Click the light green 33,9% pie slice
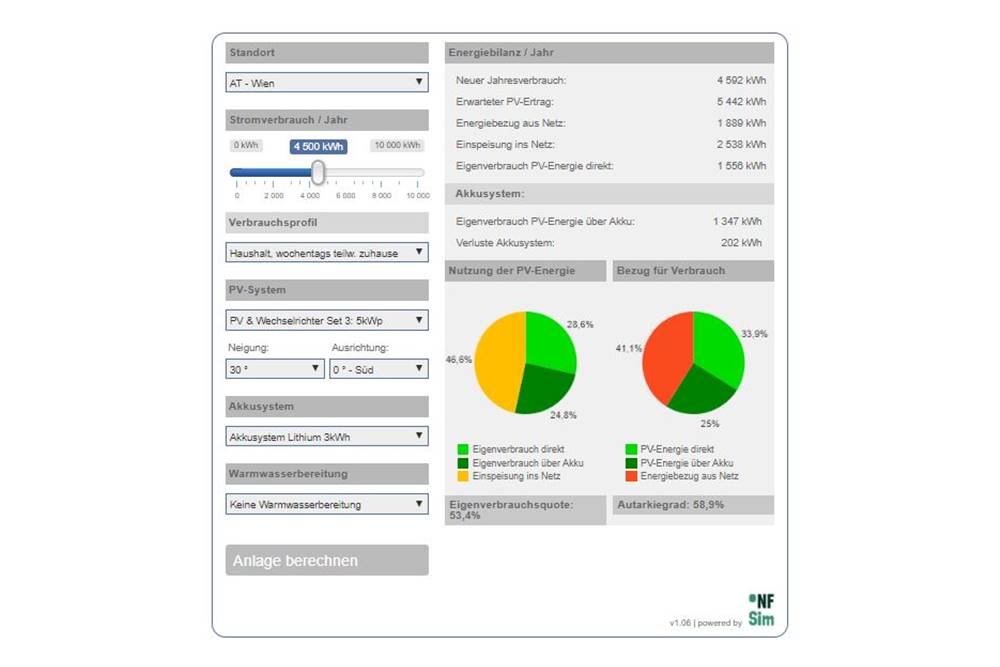Screen dimensions: 1000x667 click(719, 348)
